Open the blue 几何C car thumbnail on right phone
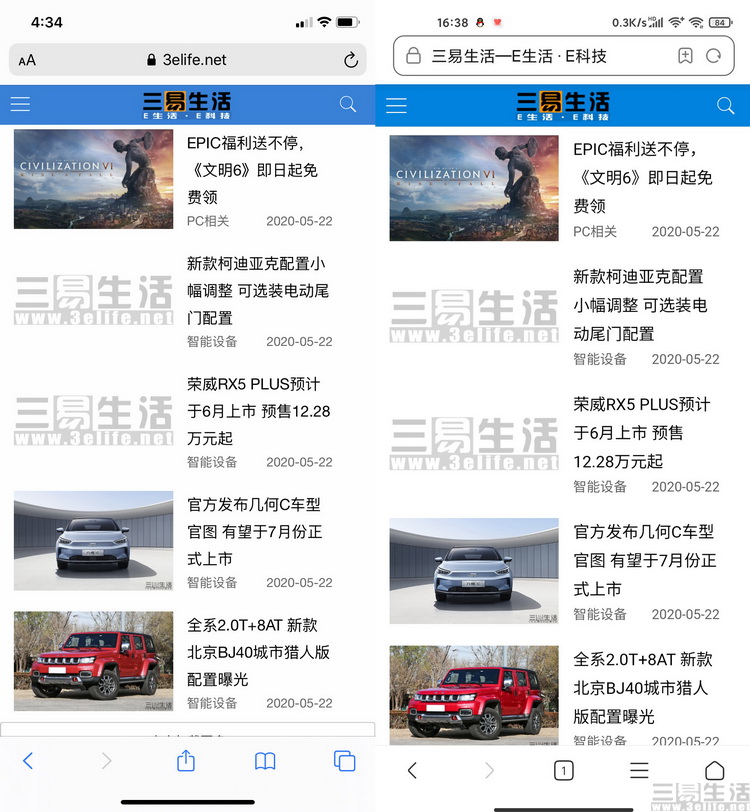Screen dimensions: 750x812 [474, 571]
